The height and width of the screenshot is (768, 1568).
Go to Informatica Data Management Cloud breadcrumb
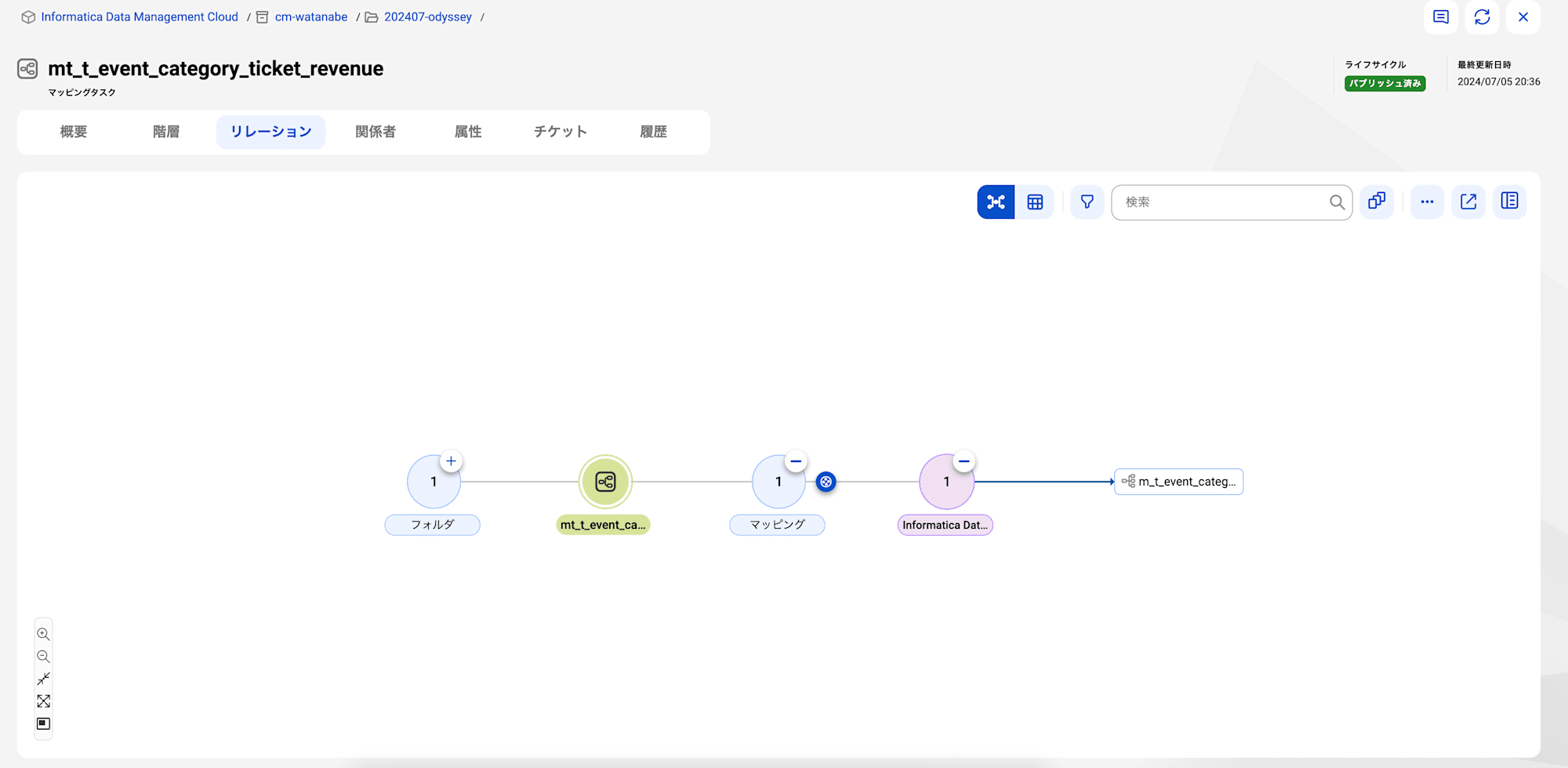pyautogui.click(x=140, y=17)
